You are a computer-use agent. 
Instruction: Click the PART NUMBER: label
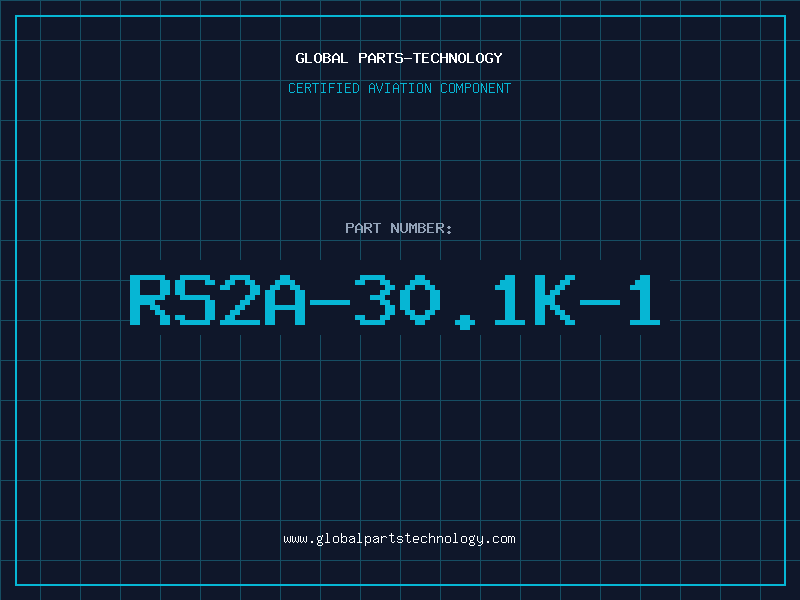point(398,228)
